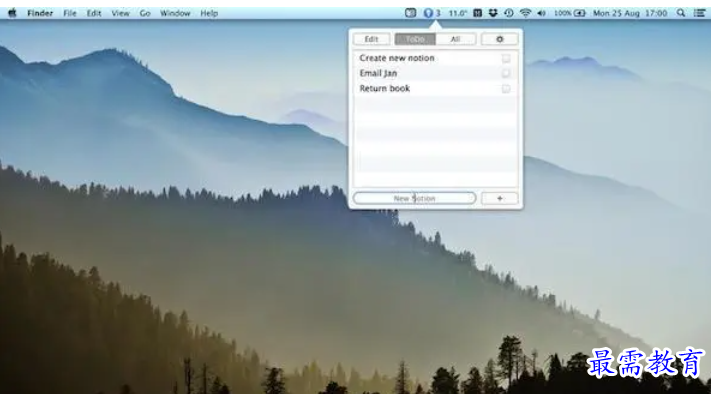
Task: Open the Finder menu
Action: tap(40, 13)
